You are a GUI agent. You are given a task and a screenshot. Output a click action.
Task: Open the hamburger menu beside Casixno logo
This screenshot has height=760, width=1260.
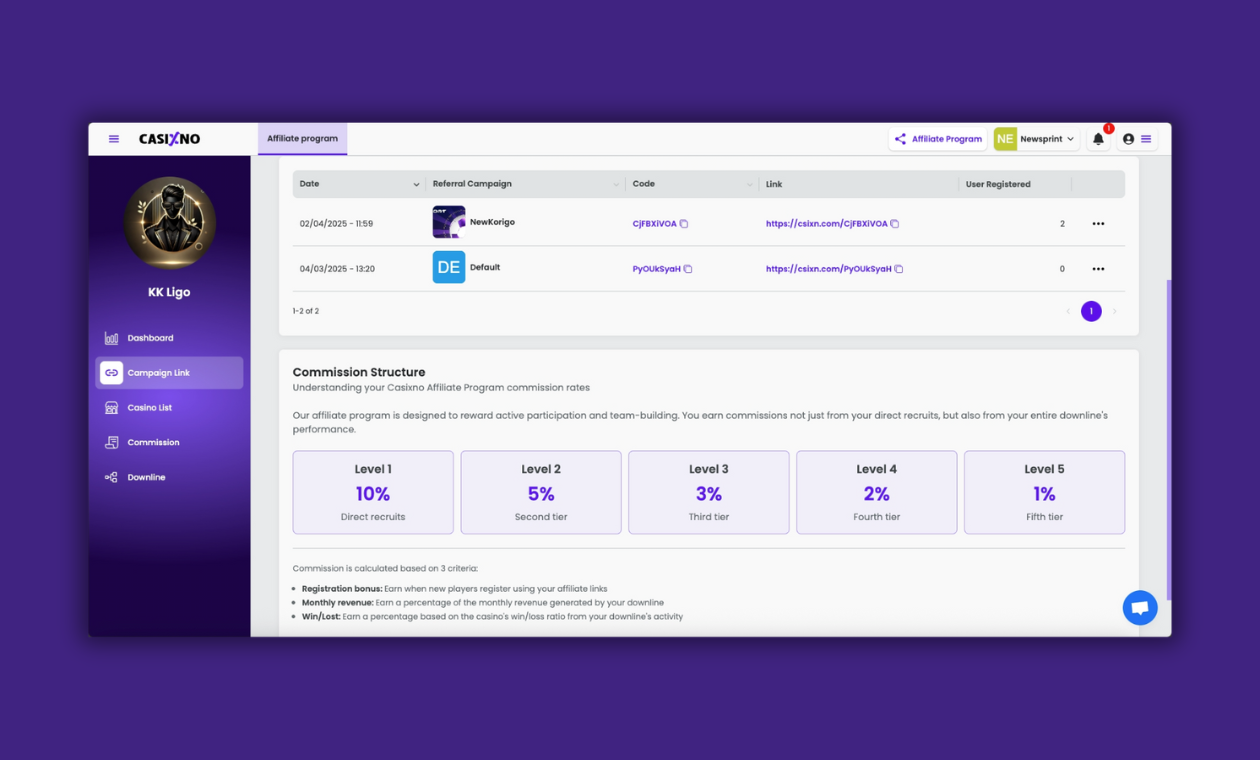pyautogui.click(x=114, y=139)
